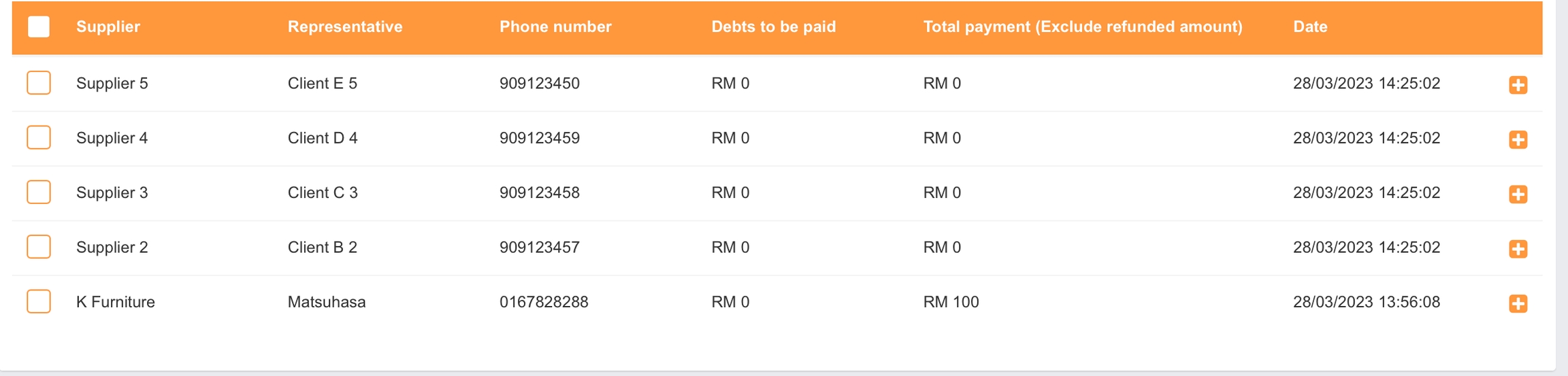Open the K Furniture supplier name
1568x376 pixels.
click(x=115, y=302)
